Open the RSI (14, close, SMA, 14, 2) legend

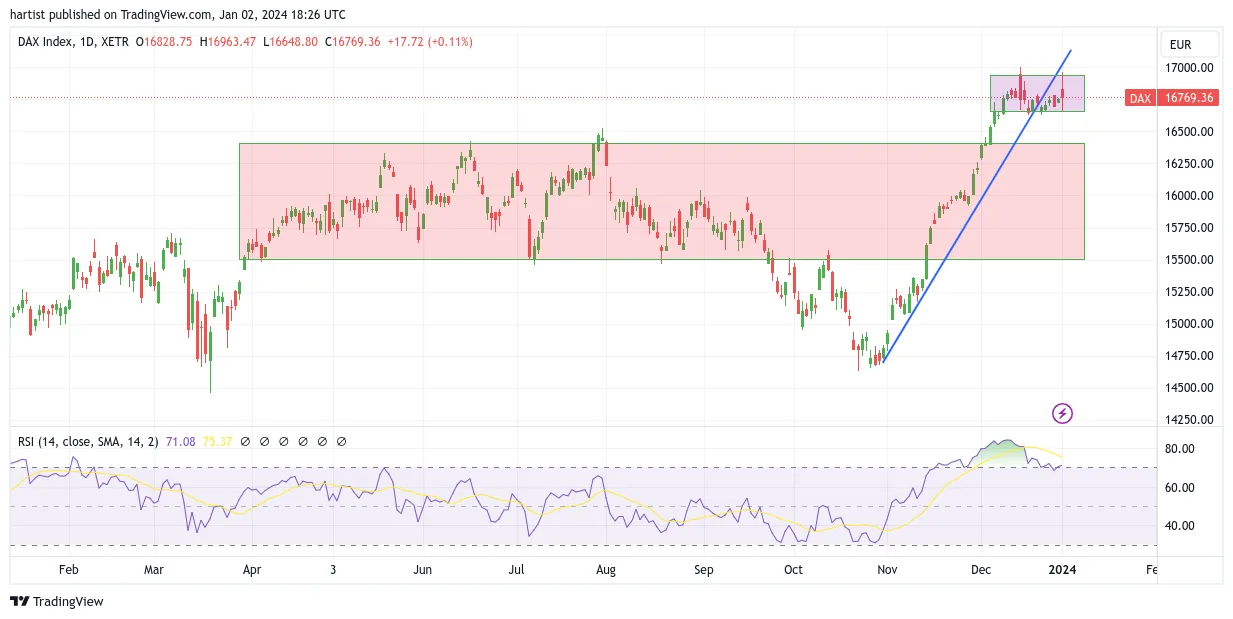coord(88,441)
